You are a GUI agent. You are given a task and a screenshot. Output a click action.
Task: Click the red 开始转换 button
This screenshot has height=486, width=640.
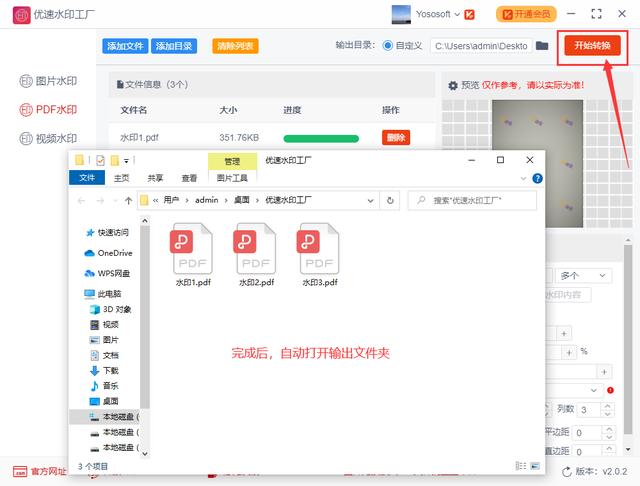pos(592,45)
